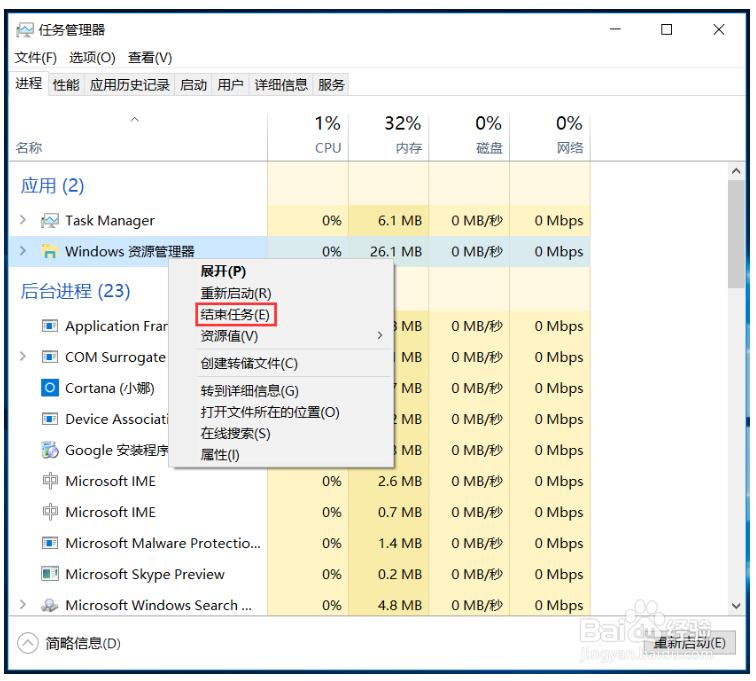This screenshot has height=681, width=756.
Task: Click the Microsoft IME 0.7 MB row icon
Action: (x=50, y=512)
